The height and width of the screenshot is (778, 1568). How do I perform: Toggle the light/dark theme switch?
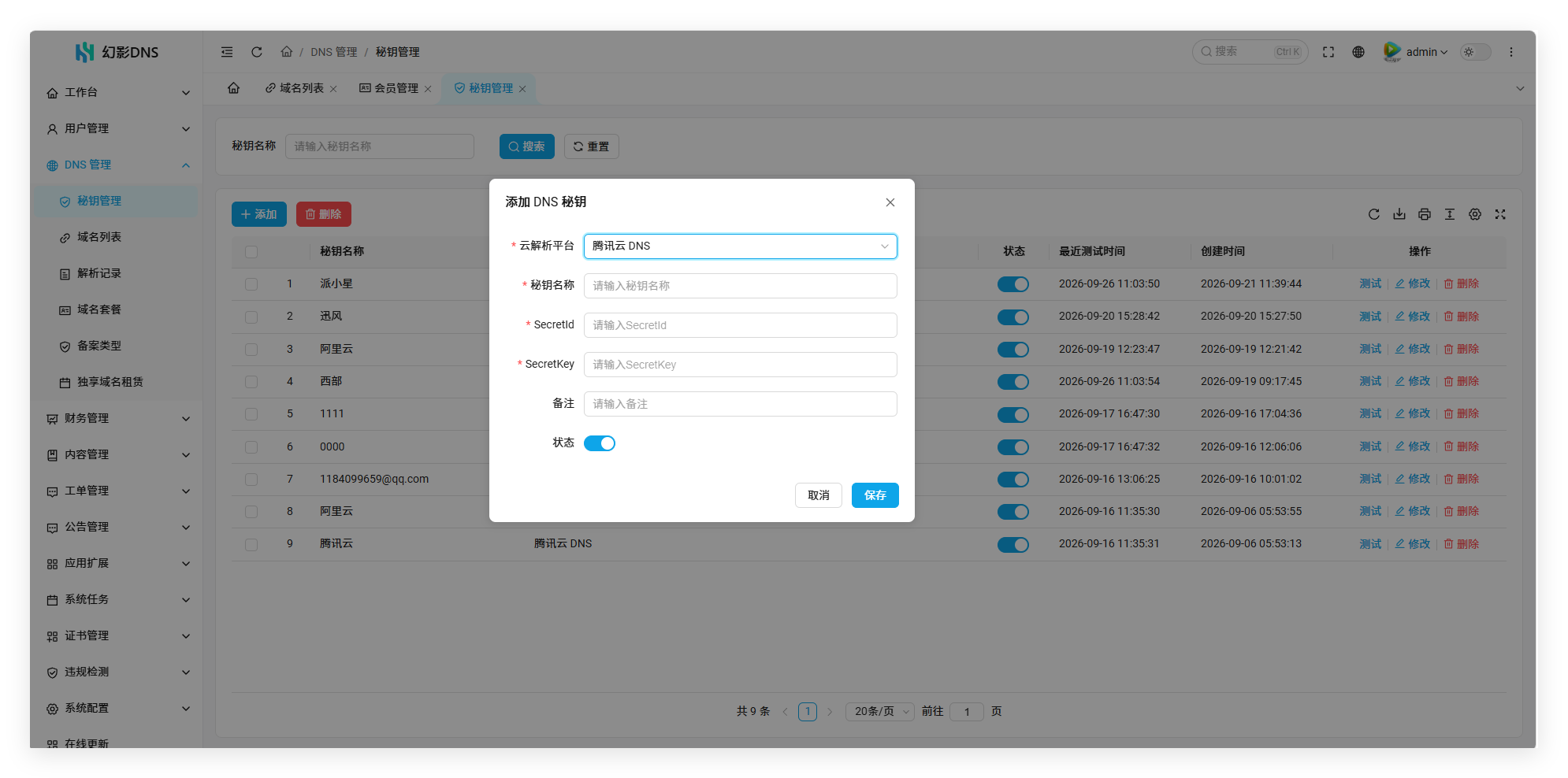[1476, 52]
